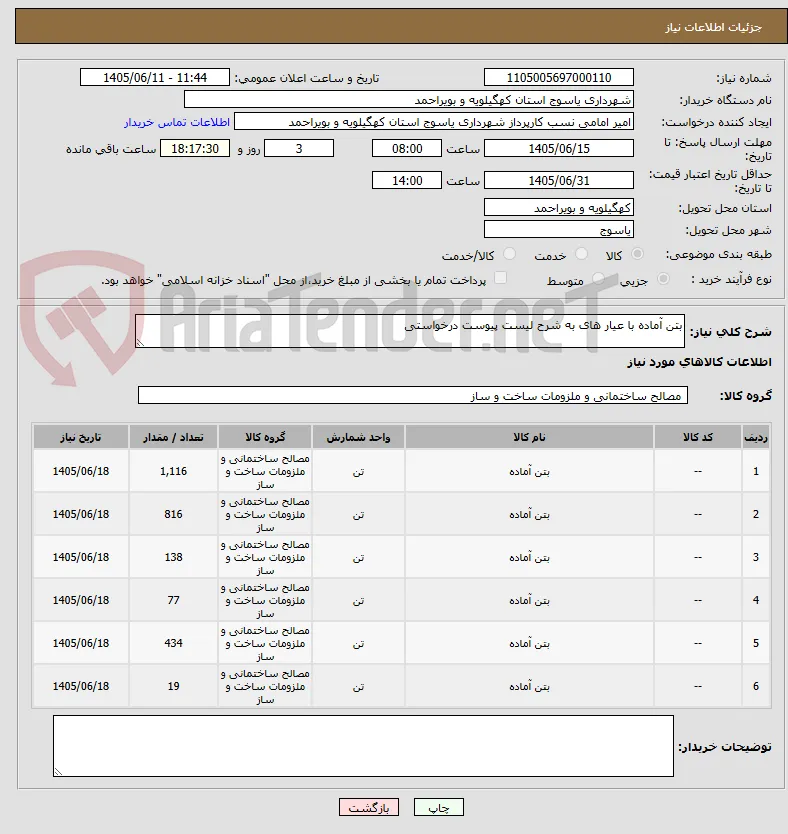The width and height of the screenshot is (788, 834).
Task: Select the کالا/خدمت radio button
Action: click(x=509, y=254)
